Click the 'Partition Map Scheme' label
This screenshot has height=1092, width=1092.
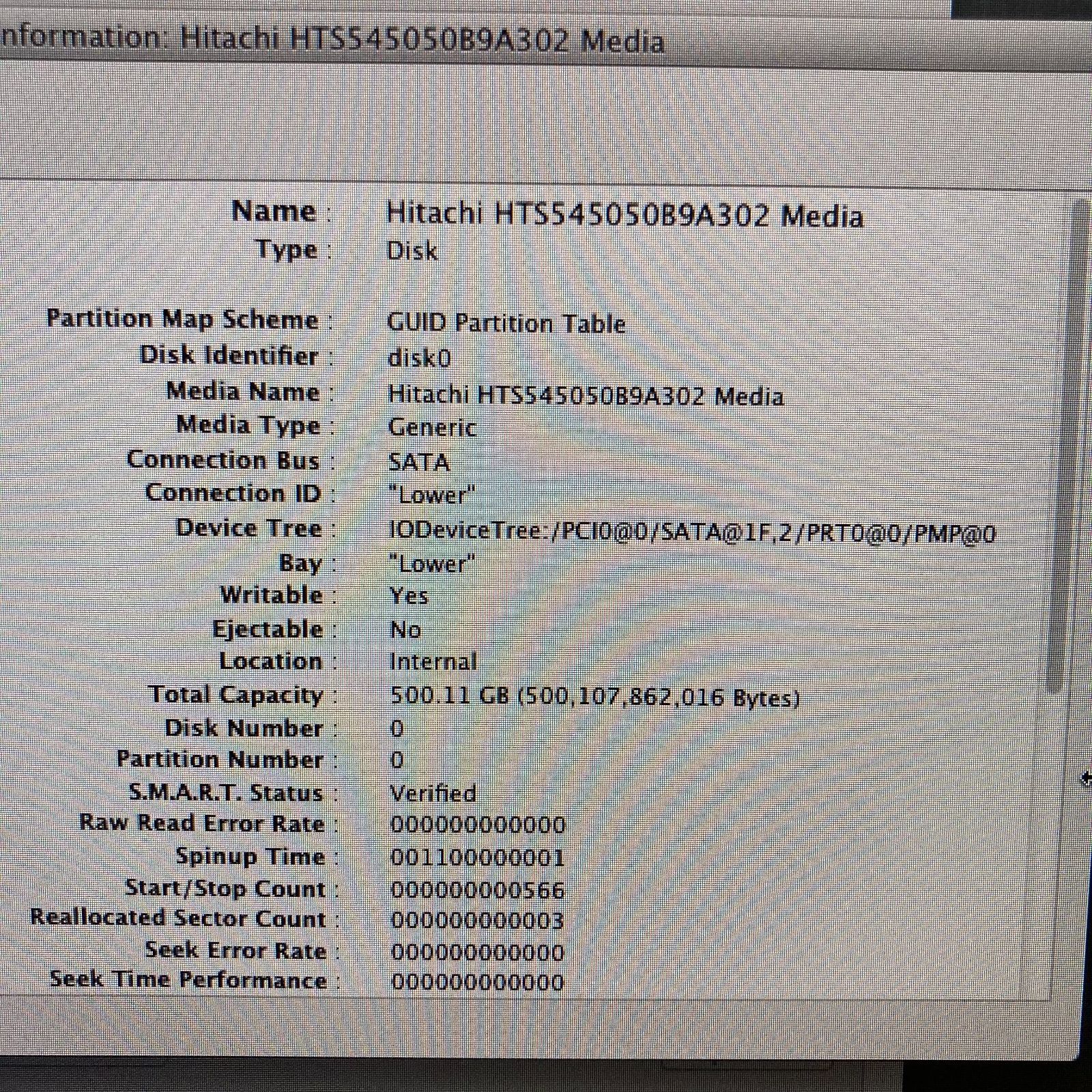(x=182, y=319)
